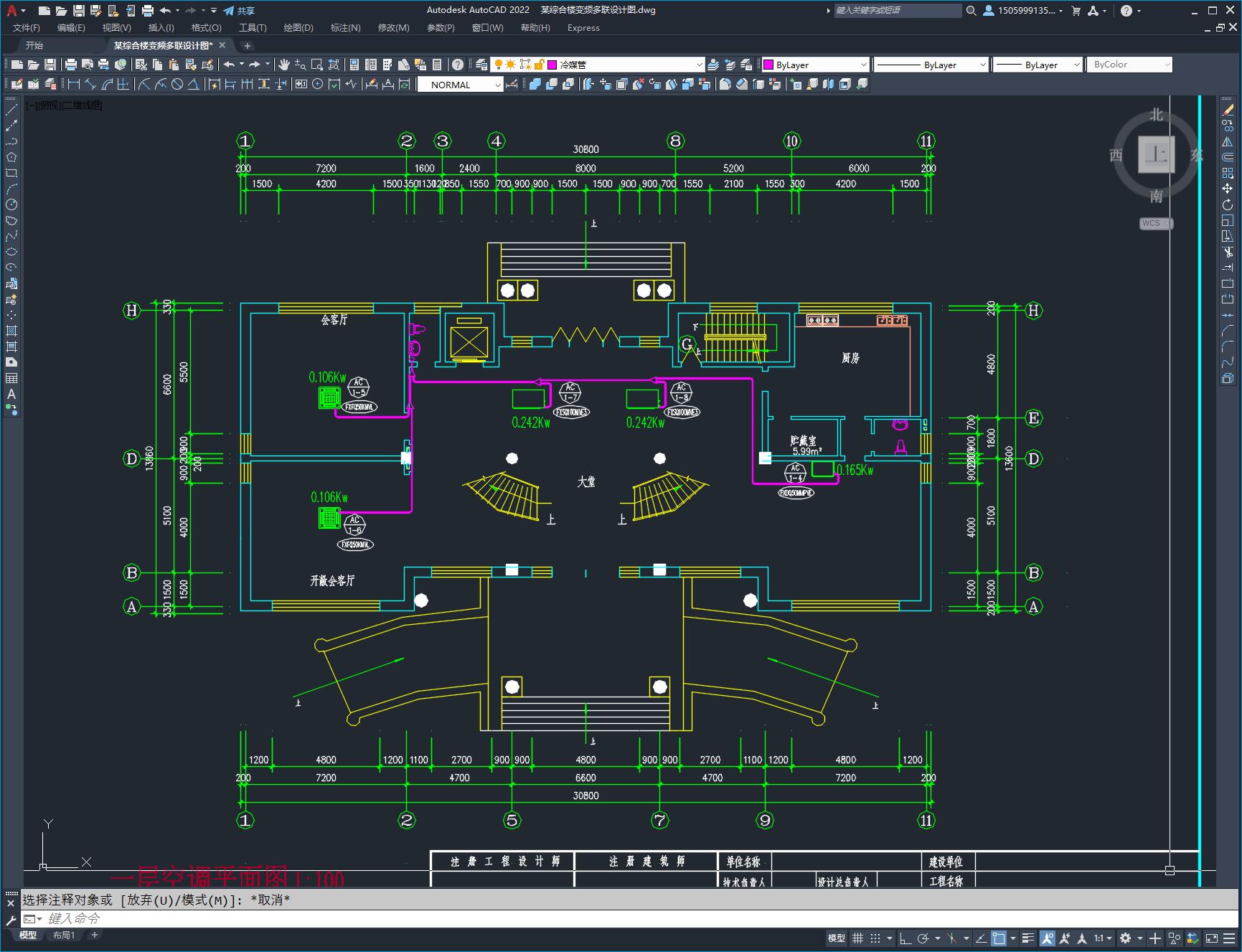Open the Autodesk App Store cart icon
Image resolution: width=1242 pixels, height=952 pixels.
pos(1076,11)
